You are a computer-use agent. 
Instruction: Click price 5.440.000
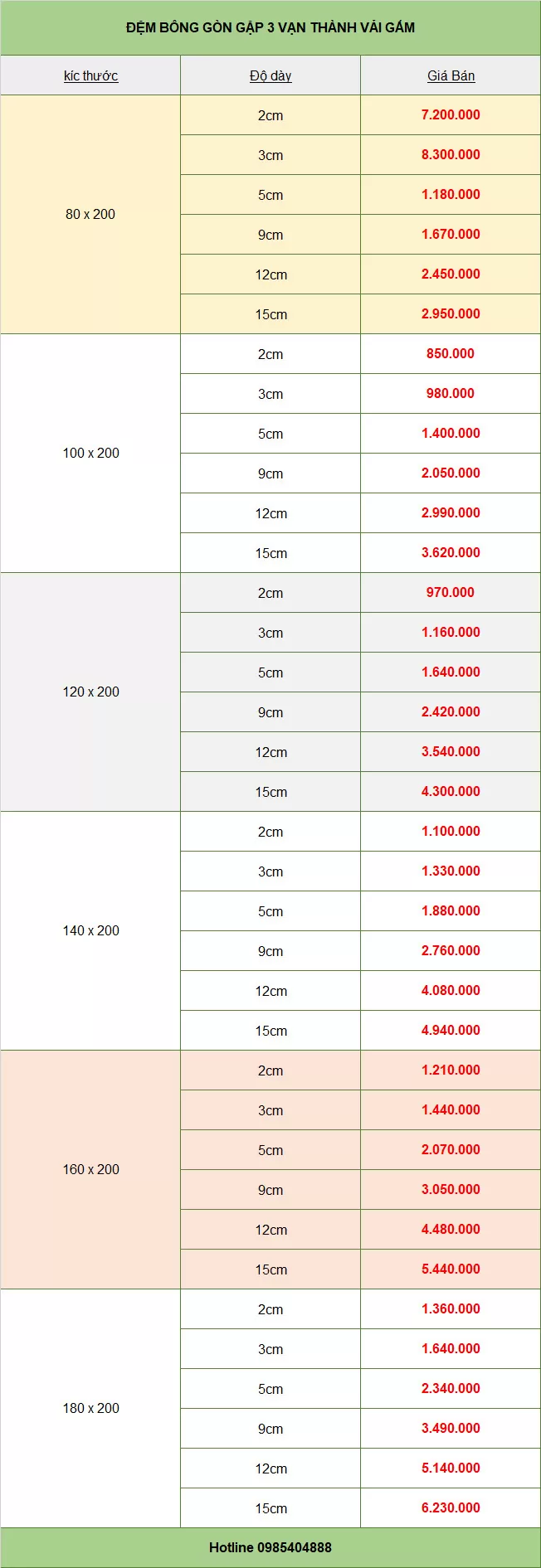tap(451, 1269)
